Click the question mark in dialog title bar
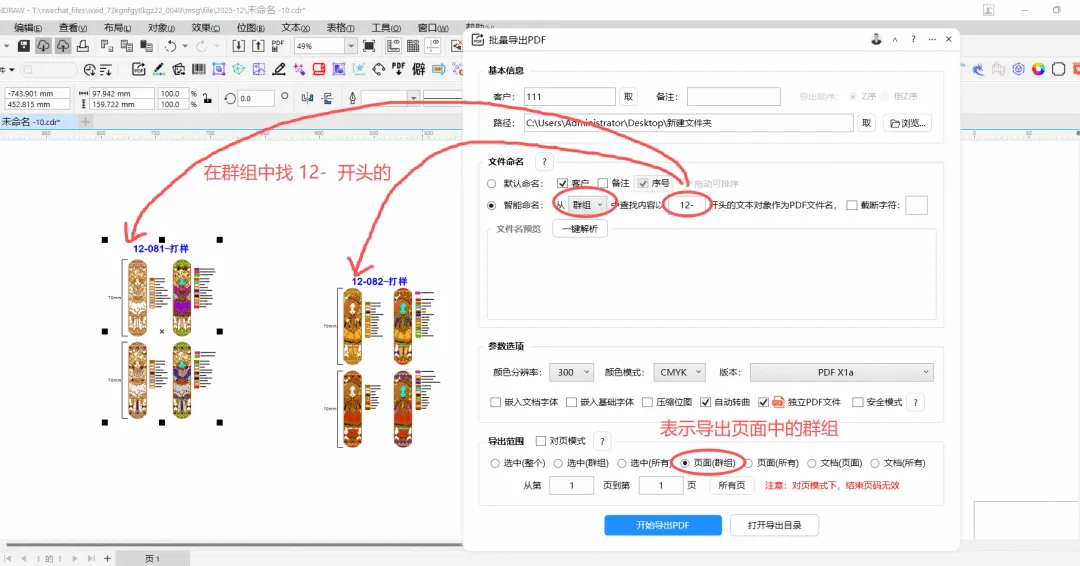This screenshot has height=566, width=1080. 913,39
